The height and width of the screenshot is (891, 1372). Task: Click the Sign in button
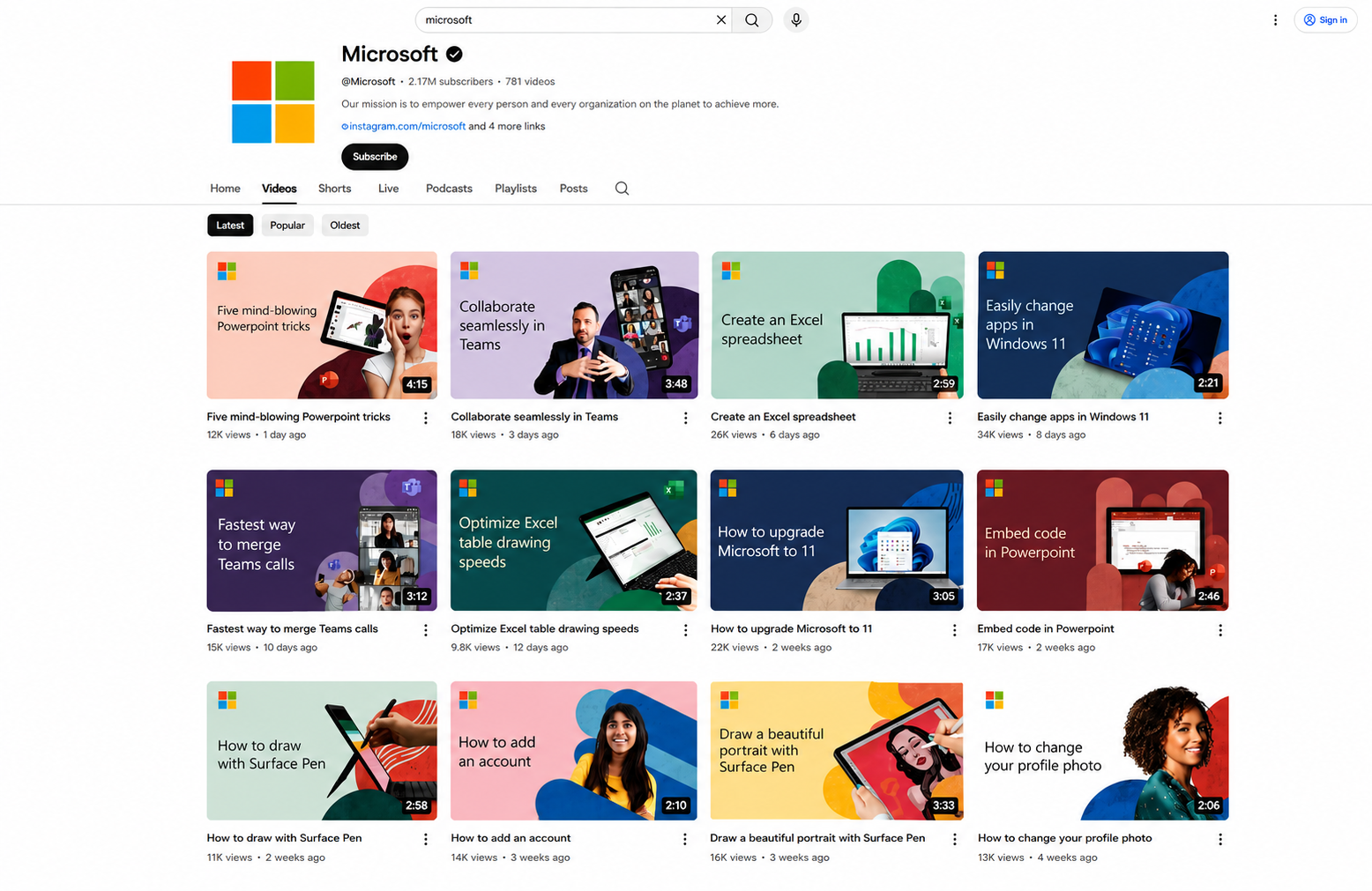coord(1325,19)
